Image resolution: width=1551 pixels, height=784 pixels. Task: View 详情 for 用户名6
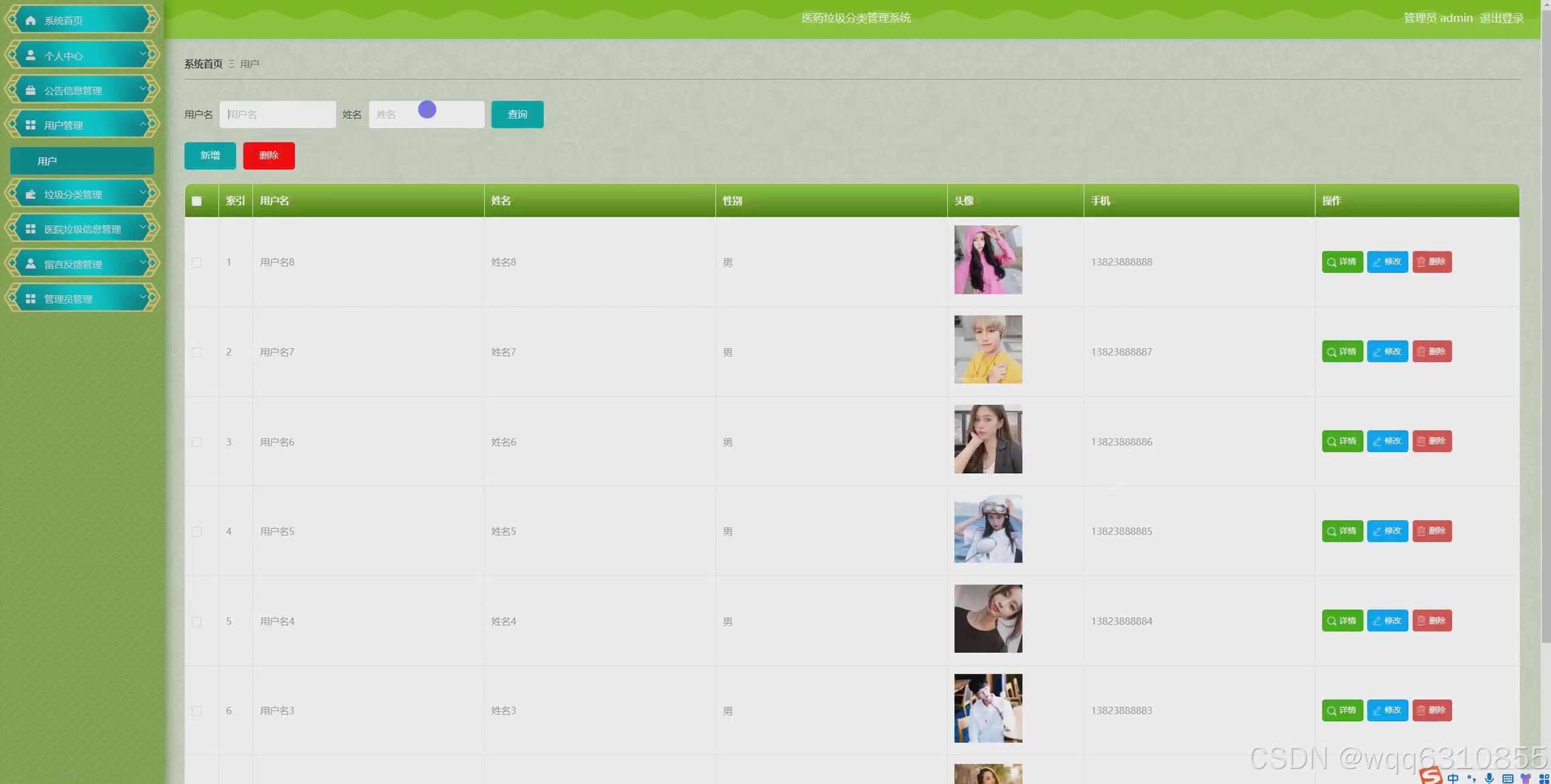coord(1342,441)
